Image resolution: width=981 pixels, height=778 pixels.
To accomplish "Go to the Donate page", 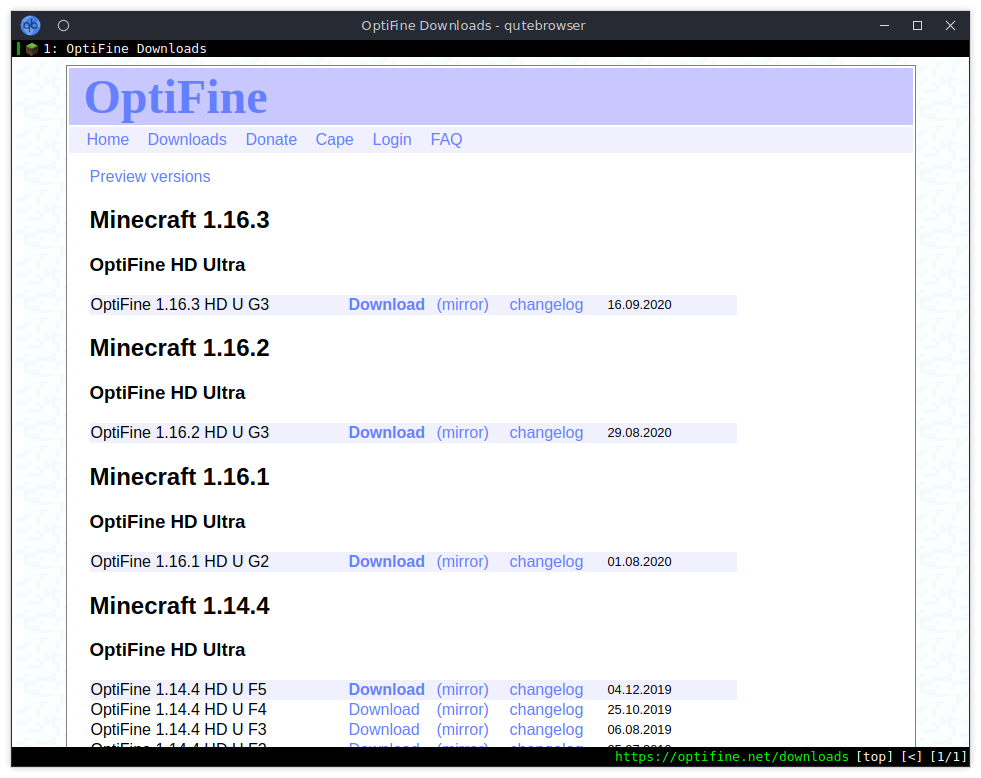I will point(271,140).
